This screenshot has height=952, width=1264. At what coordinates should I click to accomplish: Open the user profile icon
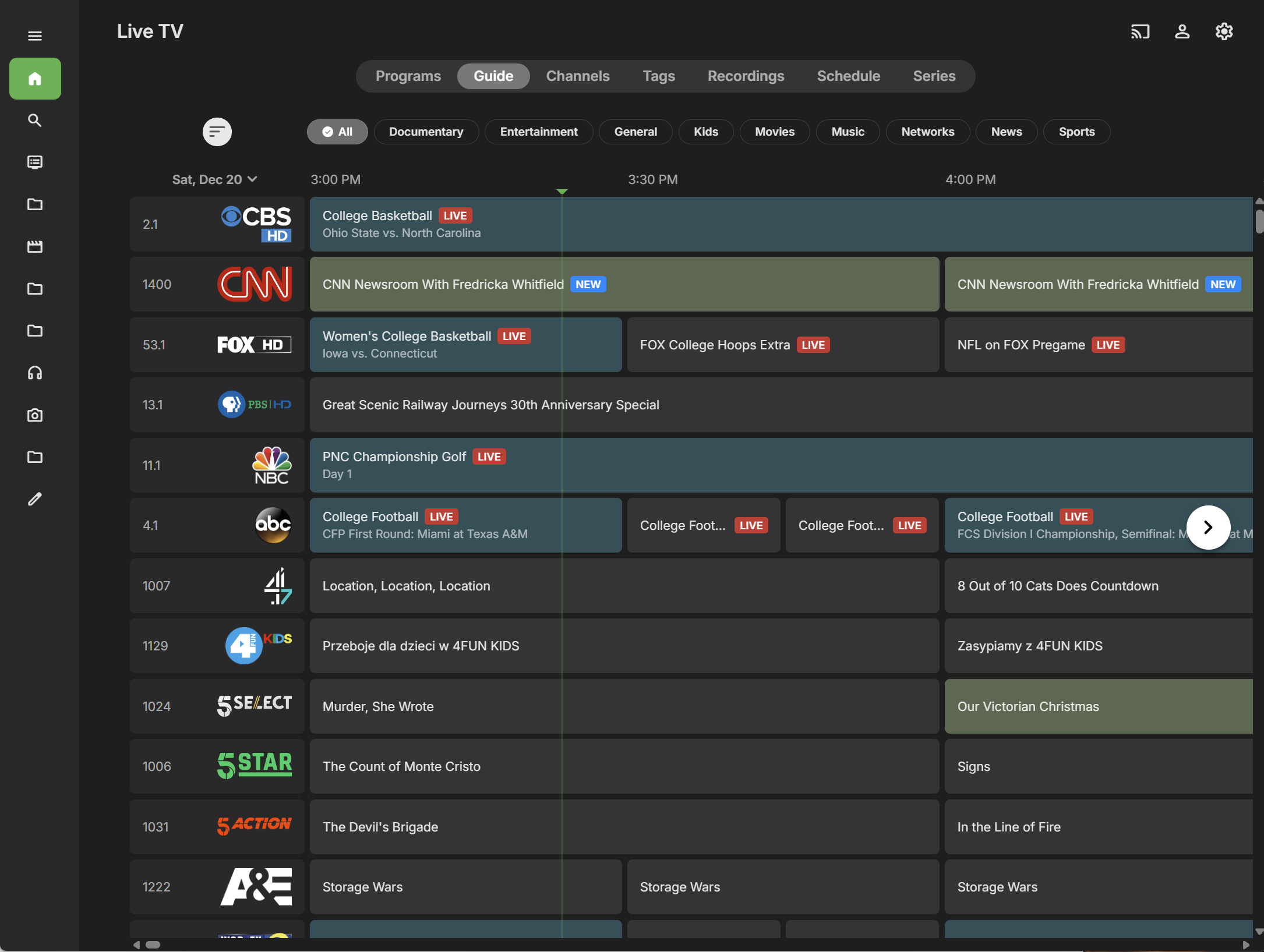click(x=1182, y=31)
